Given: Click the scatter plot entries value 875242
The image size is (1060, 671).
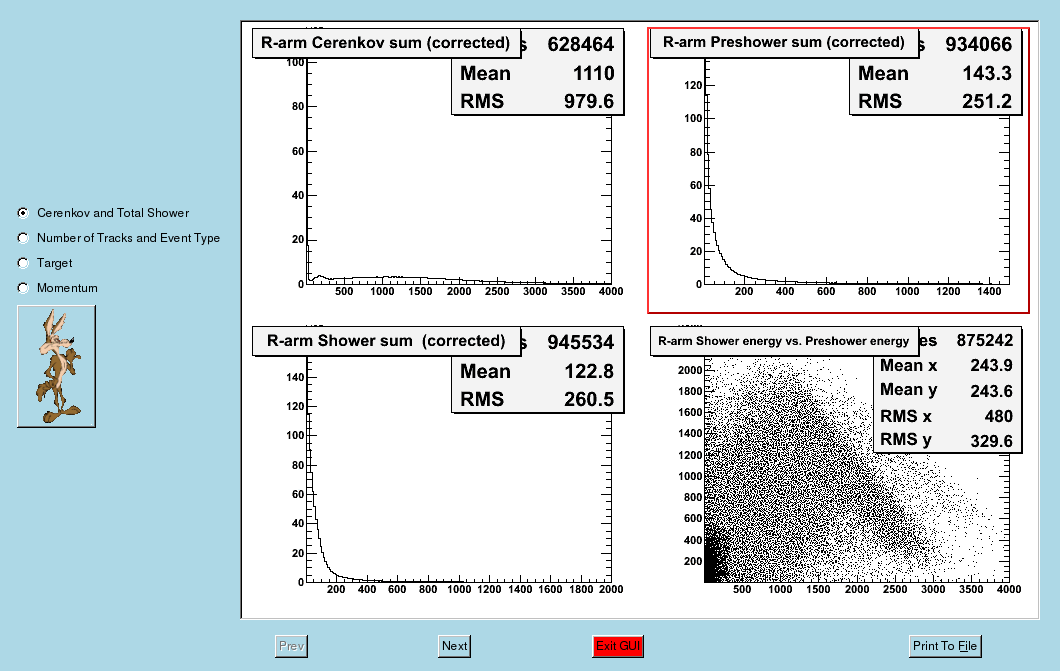Looking at the screenshot, I should click(984, 341).
